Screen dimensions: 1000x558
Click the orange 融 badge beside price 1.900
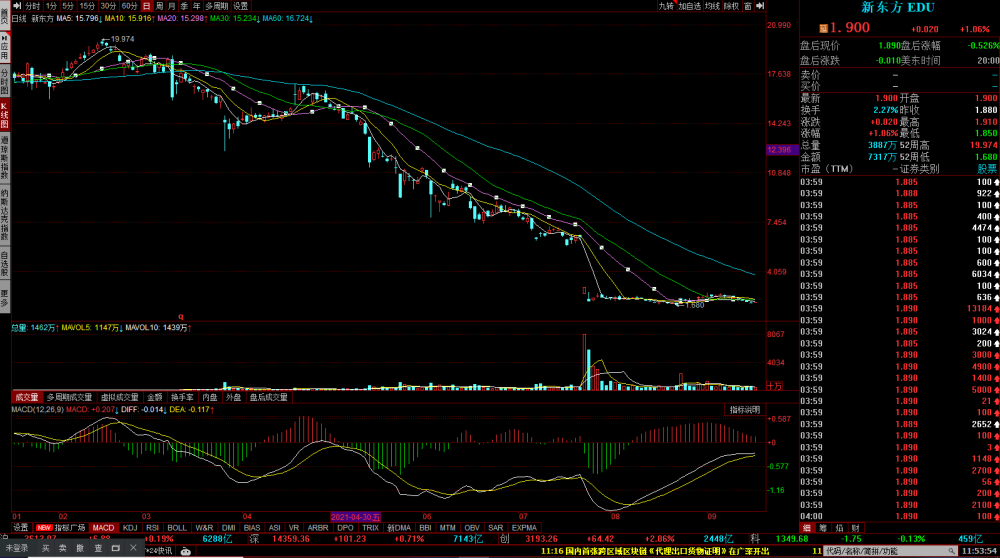click(823, 28)
